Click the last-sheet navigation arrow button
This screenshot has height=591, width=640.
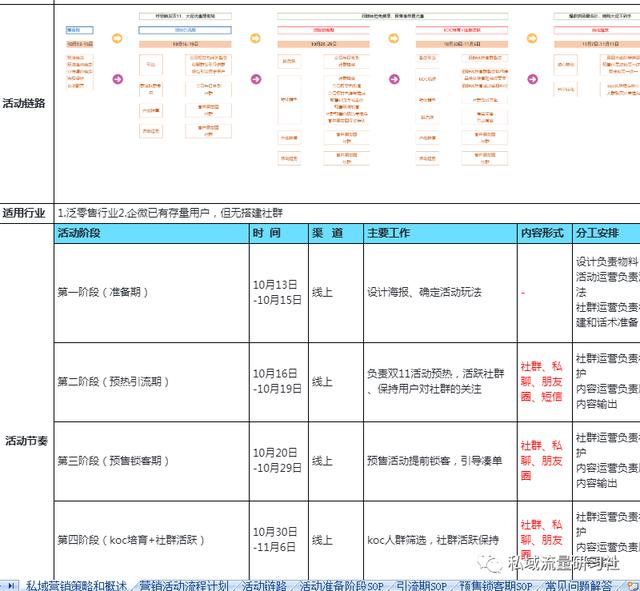click(11, 585)
